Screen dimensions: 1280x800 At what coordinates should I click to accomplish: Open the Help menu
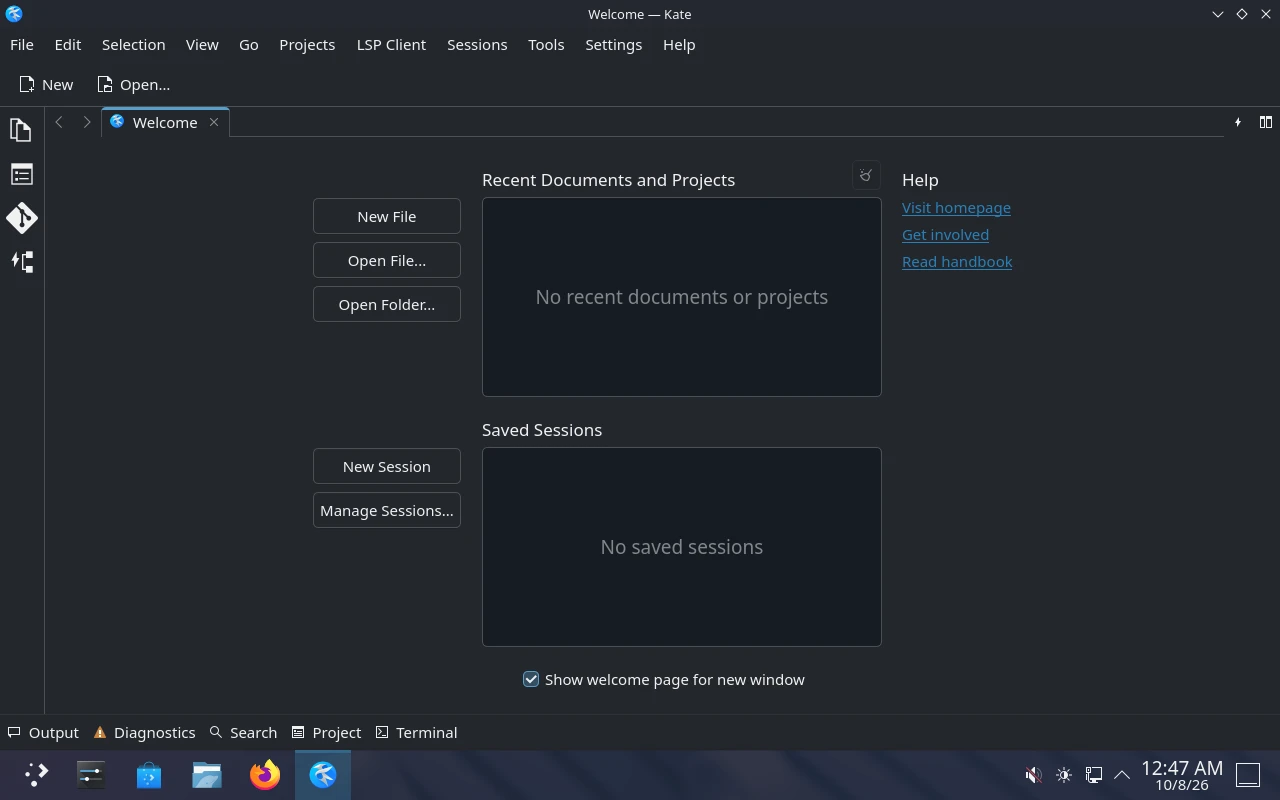(679, 45)
